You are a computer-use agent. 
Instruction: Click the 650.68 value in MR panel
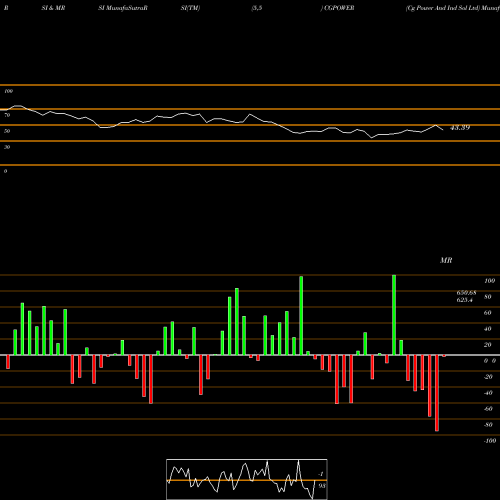coord(466,293)
